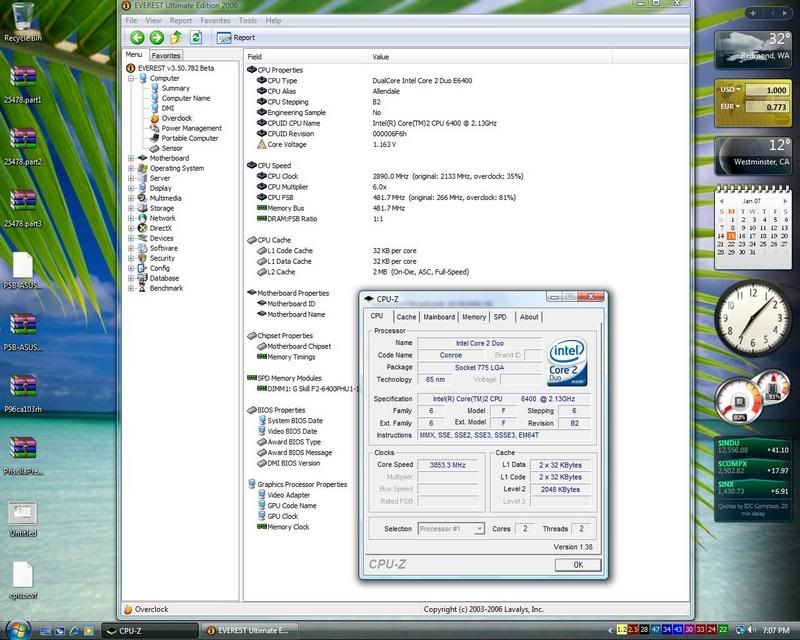Select the Untitled desktop icon
The width and height of the screenshot is (800, 640).
[x=22, y=519]
